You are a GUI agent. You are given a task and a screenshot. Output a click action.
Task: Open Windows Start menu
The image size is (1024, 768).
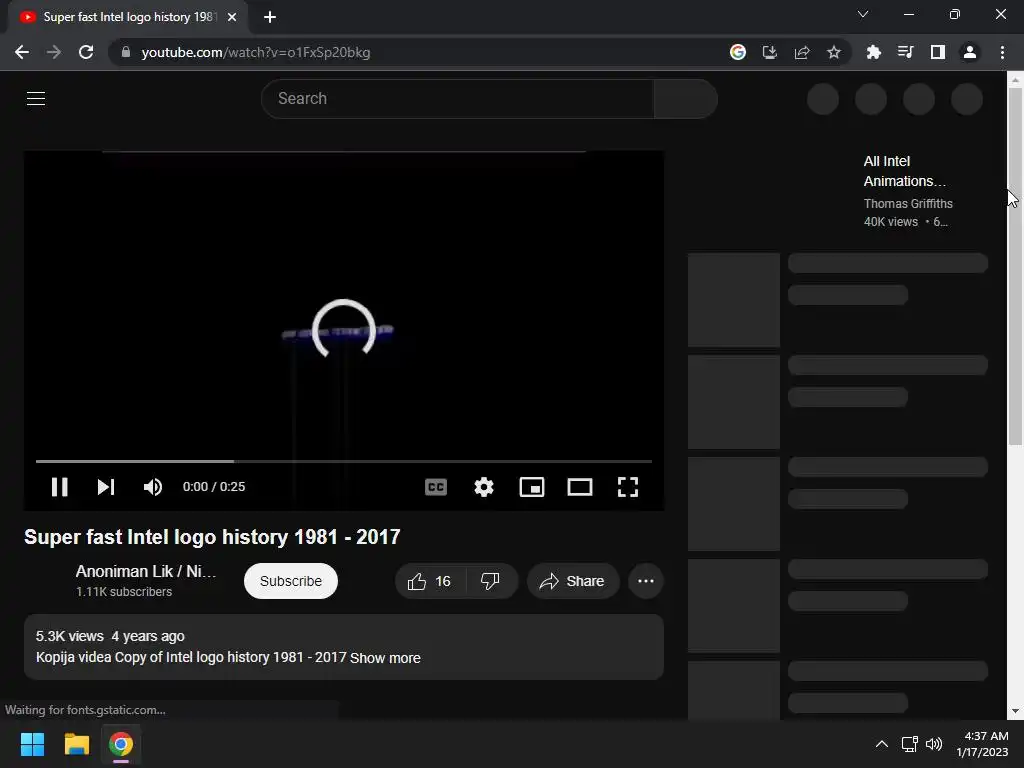[x=32, y=744]
